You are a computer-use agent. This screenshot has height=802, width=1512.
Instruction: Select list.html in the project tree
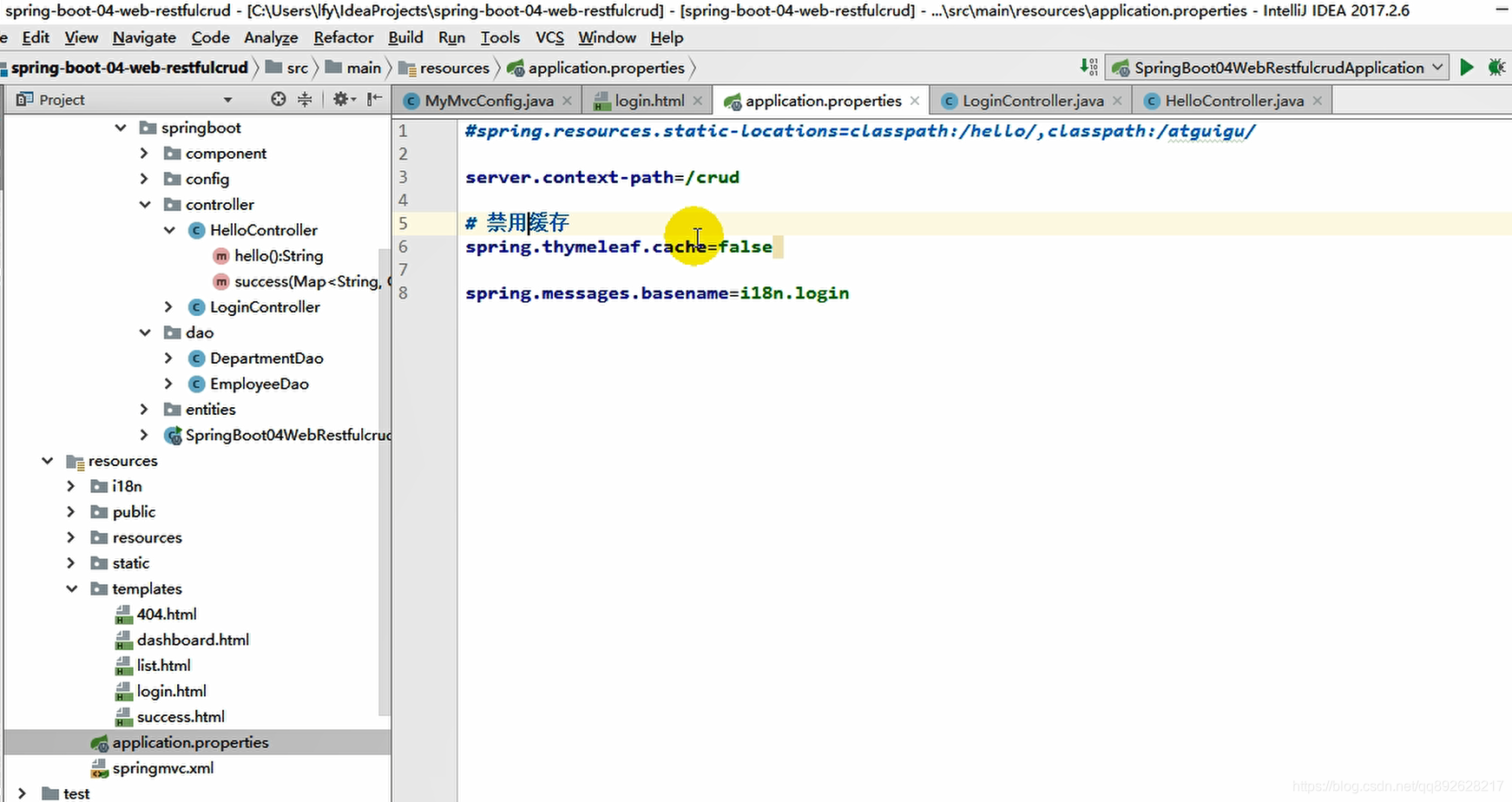(163, 666)
